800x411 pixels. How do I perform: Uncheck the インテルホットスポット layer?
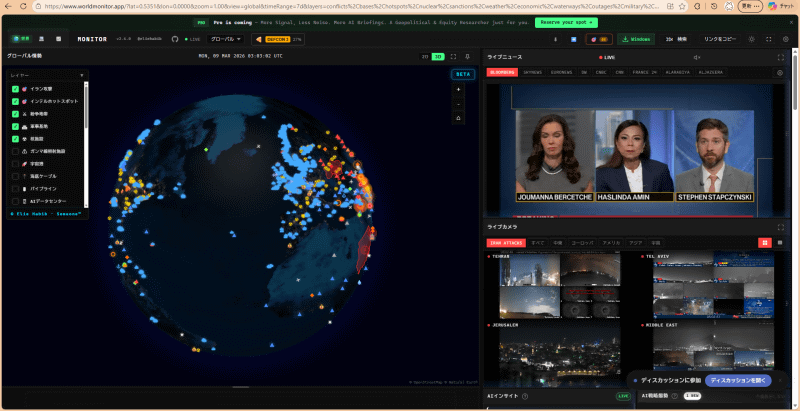pyautogui.click(x=15, y=101)
